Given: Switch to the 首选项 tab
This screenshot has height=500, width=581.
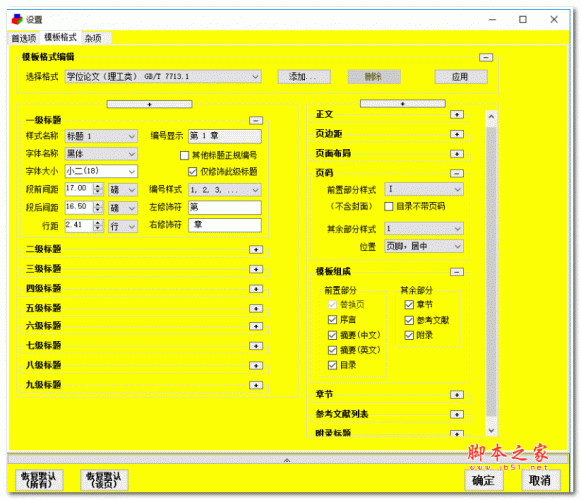Looking at the screenshot, I should click(24, 38).
